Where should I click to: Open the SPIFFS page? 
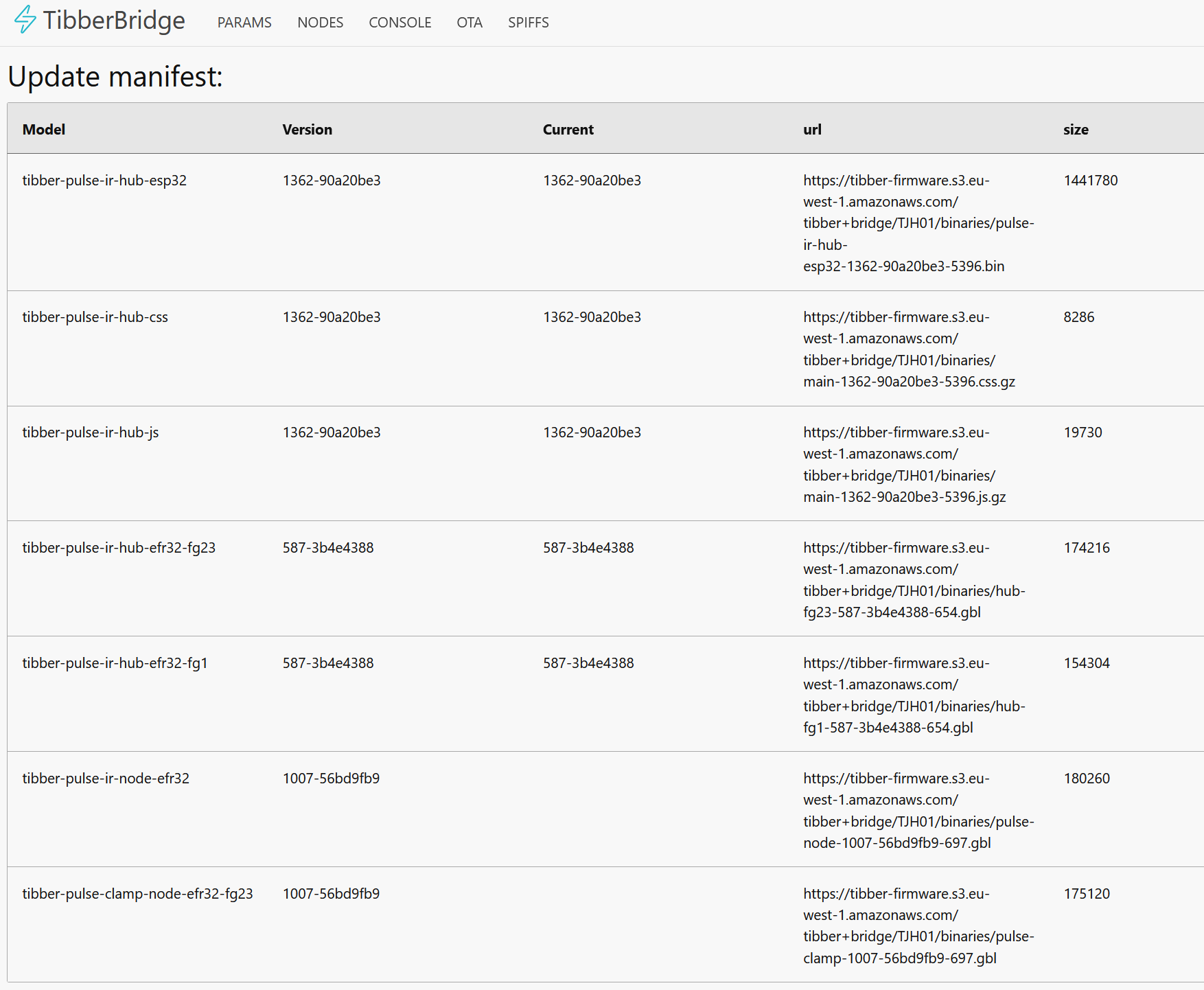(528, 23)
